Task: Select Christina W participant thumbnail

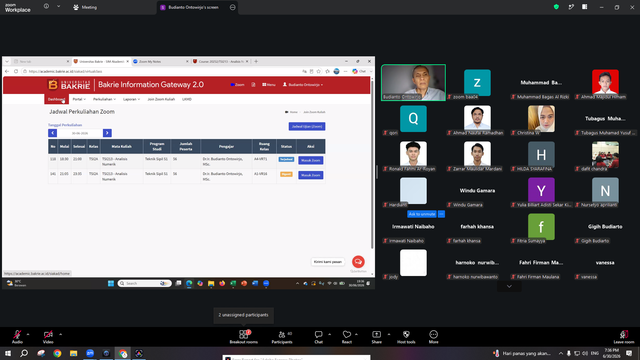Action: 541,119
